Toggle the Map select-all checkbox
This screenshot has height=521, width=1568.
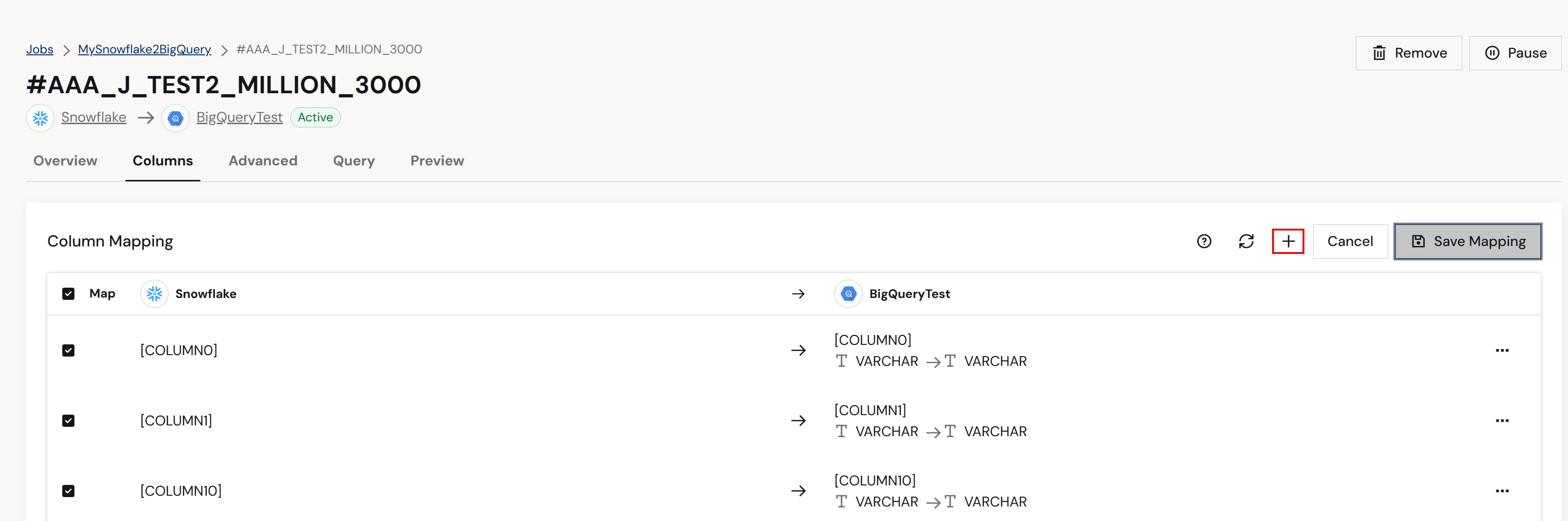point(68,294)
